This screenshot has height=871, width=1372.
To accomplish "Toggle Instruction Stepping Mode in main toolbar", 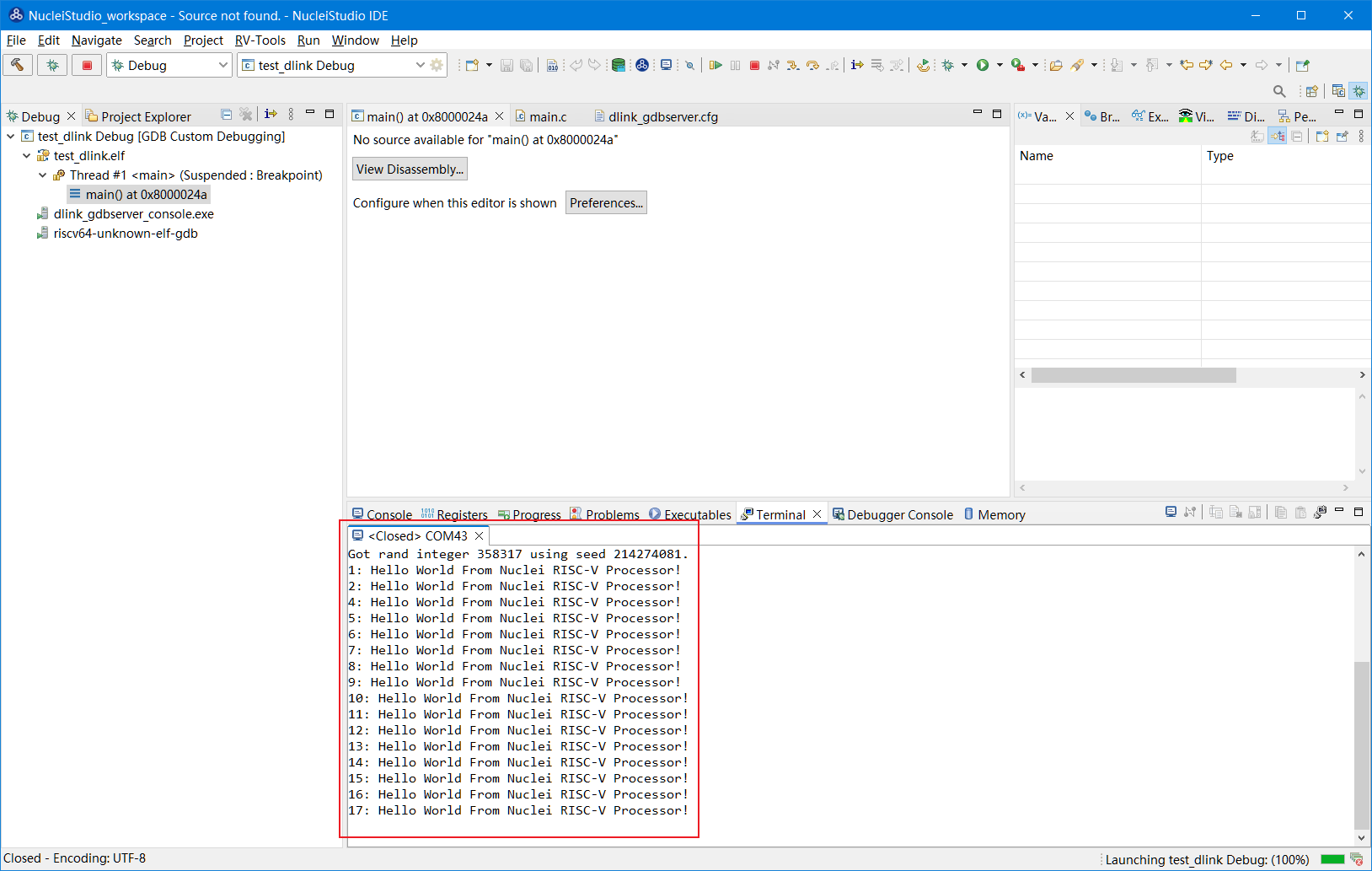I will click(857, 65).
